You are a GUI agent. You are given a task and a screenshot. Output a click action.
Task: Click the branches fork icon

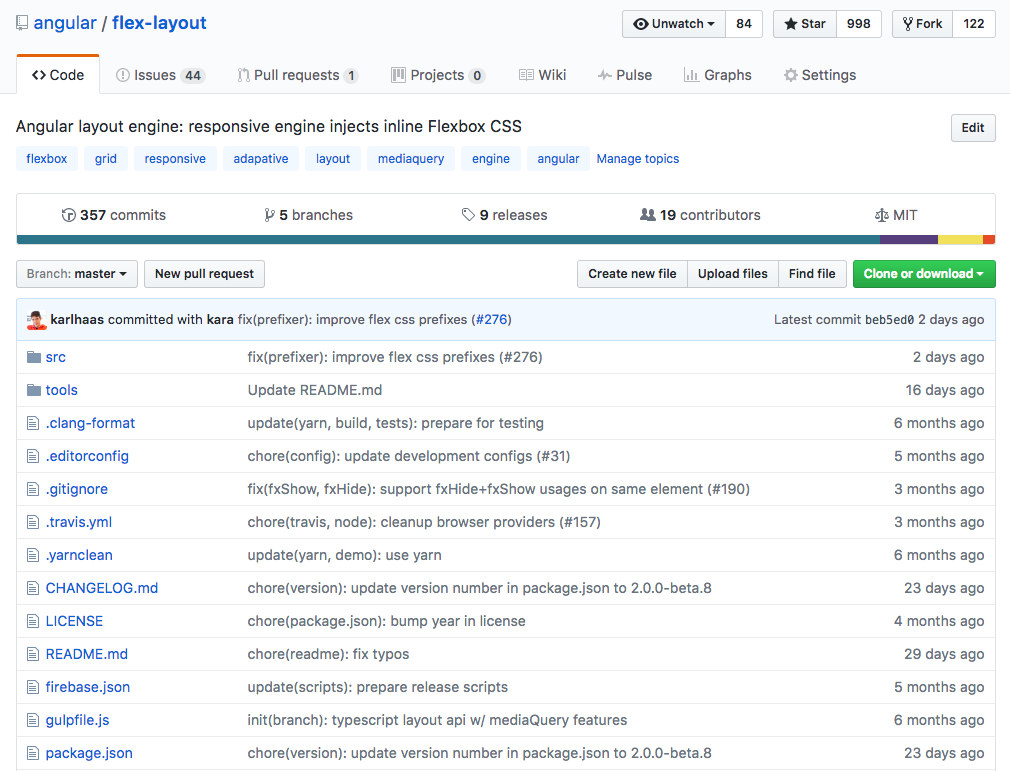tap(269, 215)
